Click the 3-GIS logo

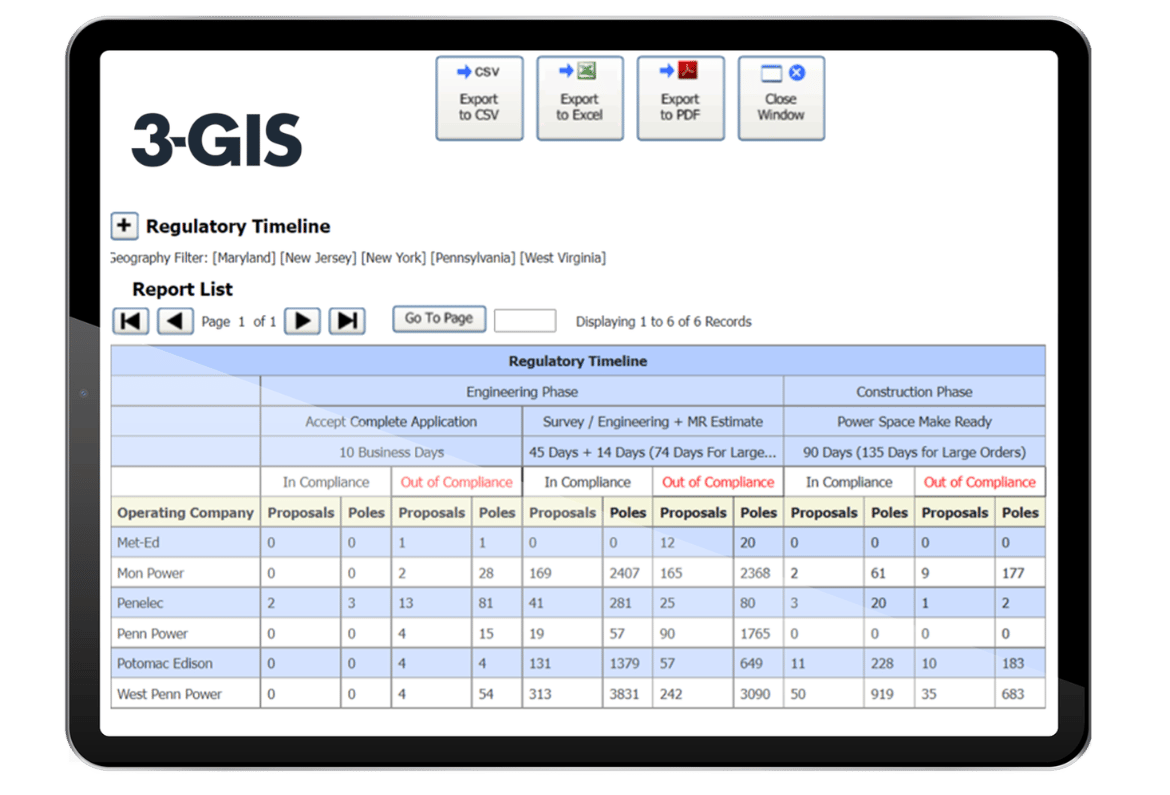[x=216, y=140]
